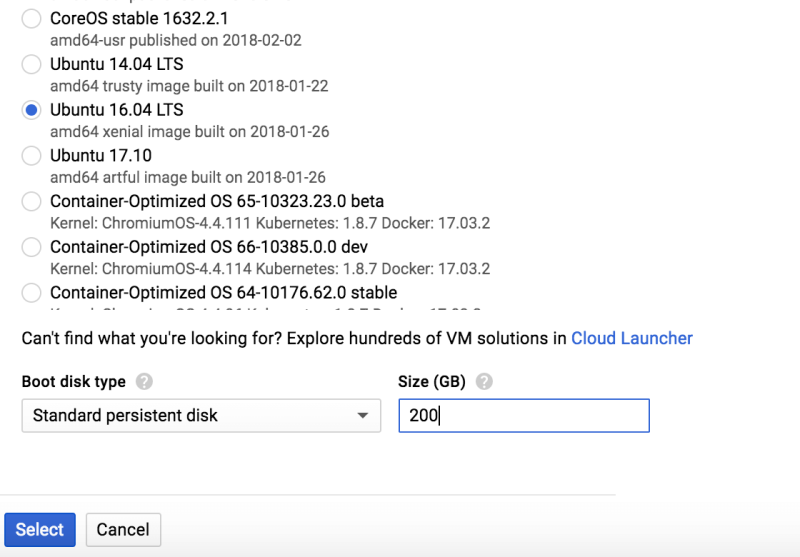800x557 pixels.
Task: Click 'amd64-usr published on 2018-02-02' text
Action: click(x=176, y=40)
